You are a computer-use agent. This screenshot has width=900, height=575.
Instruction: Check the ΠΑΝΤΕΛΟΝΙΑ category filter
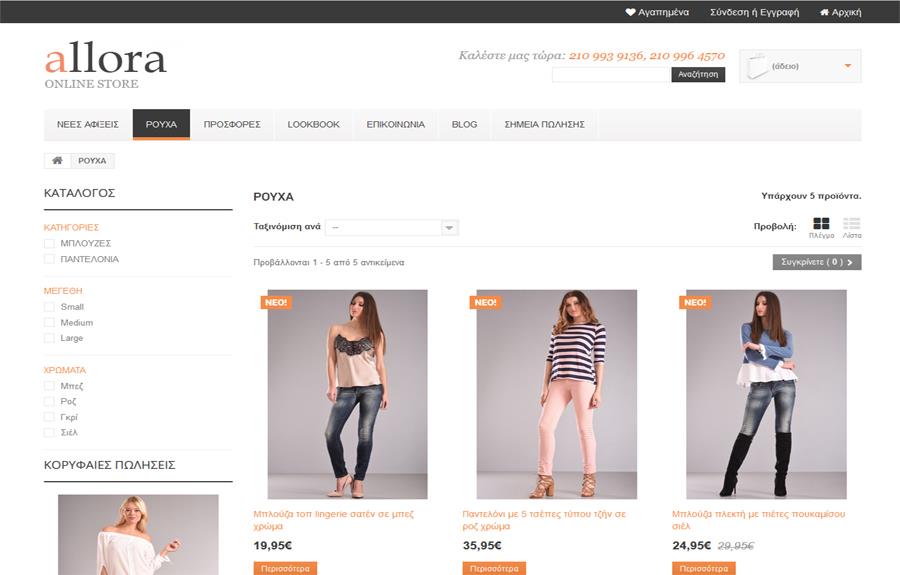[49, 259]
